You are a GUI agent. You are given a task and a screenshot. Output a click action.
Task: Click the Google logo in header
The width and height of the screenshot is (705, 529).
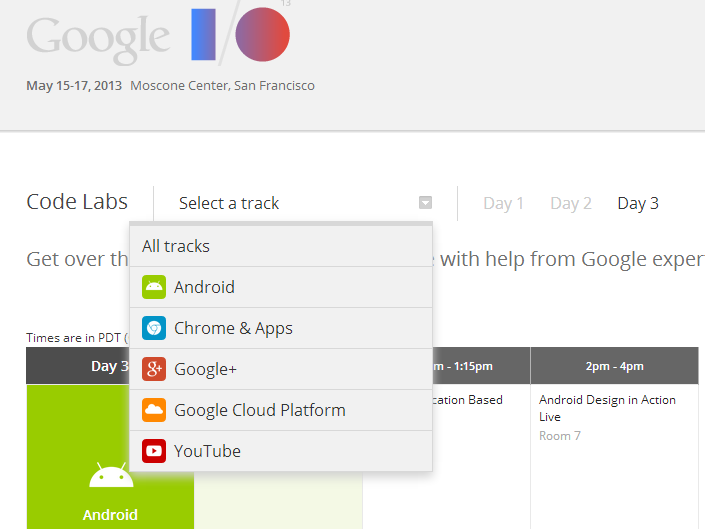coord(98,37)
